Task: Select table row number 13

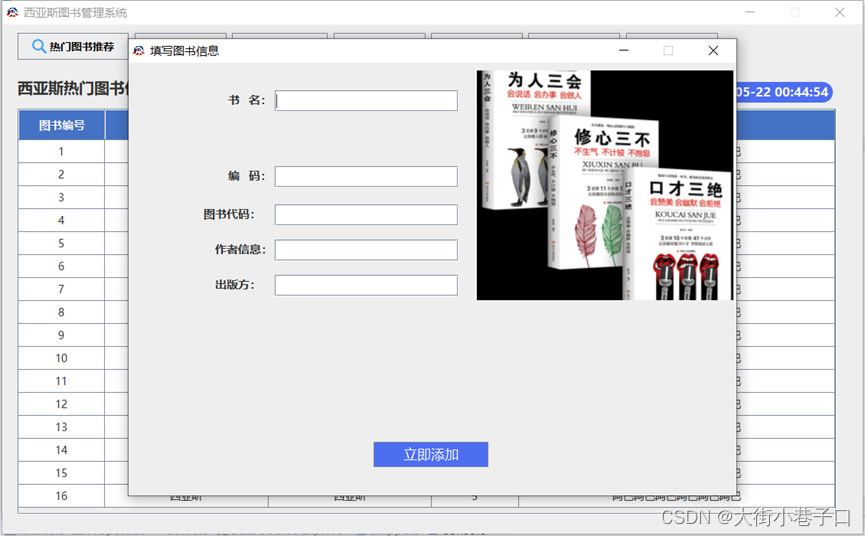Action: 61,427
